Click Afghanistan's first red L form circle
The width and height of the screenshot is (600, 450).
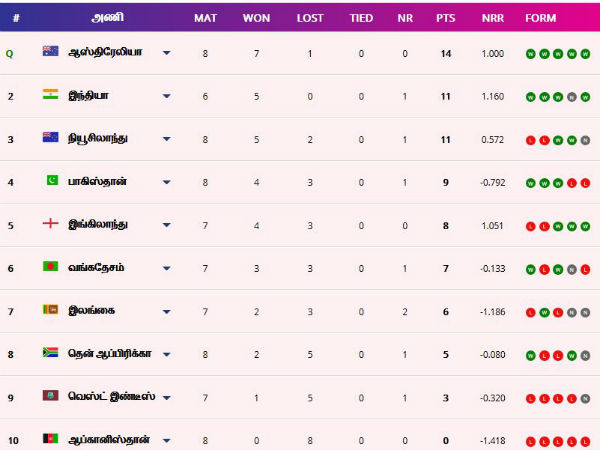point(529,440)
